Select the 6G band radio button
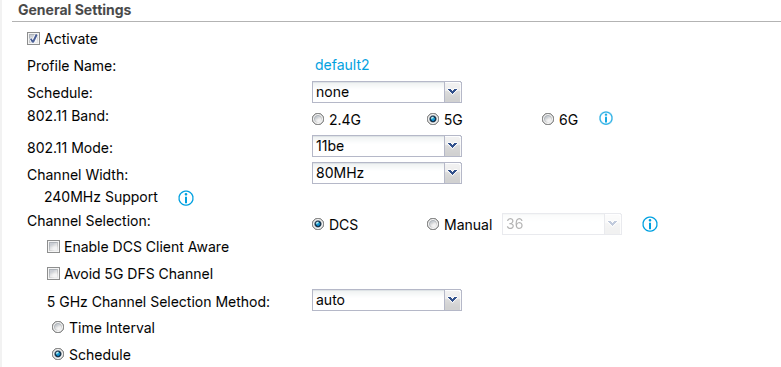Image resolution: width=781 pixels, height=367 pixels. click(548, 120)
